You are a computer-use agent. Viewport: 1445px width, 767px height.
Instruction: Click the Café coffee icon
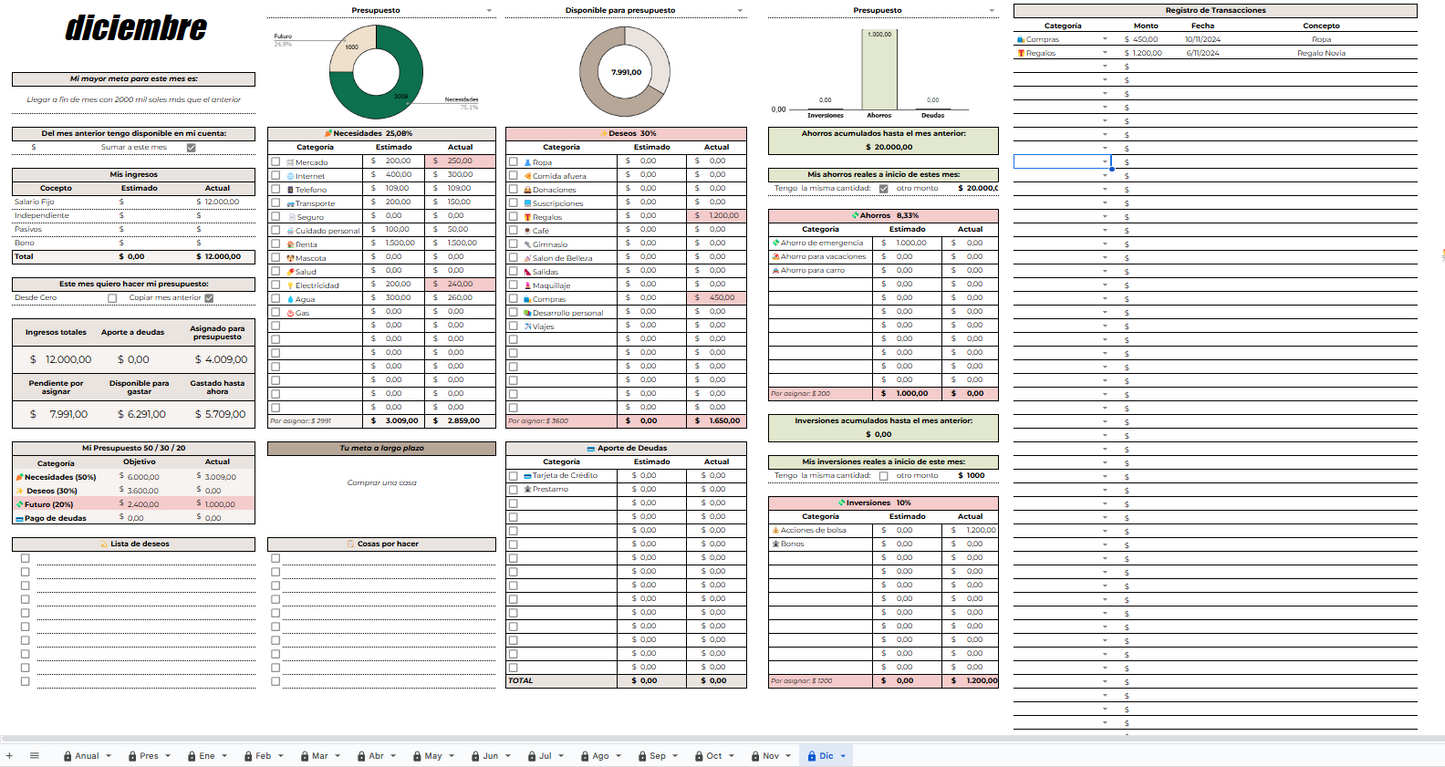tap(527, 230)
